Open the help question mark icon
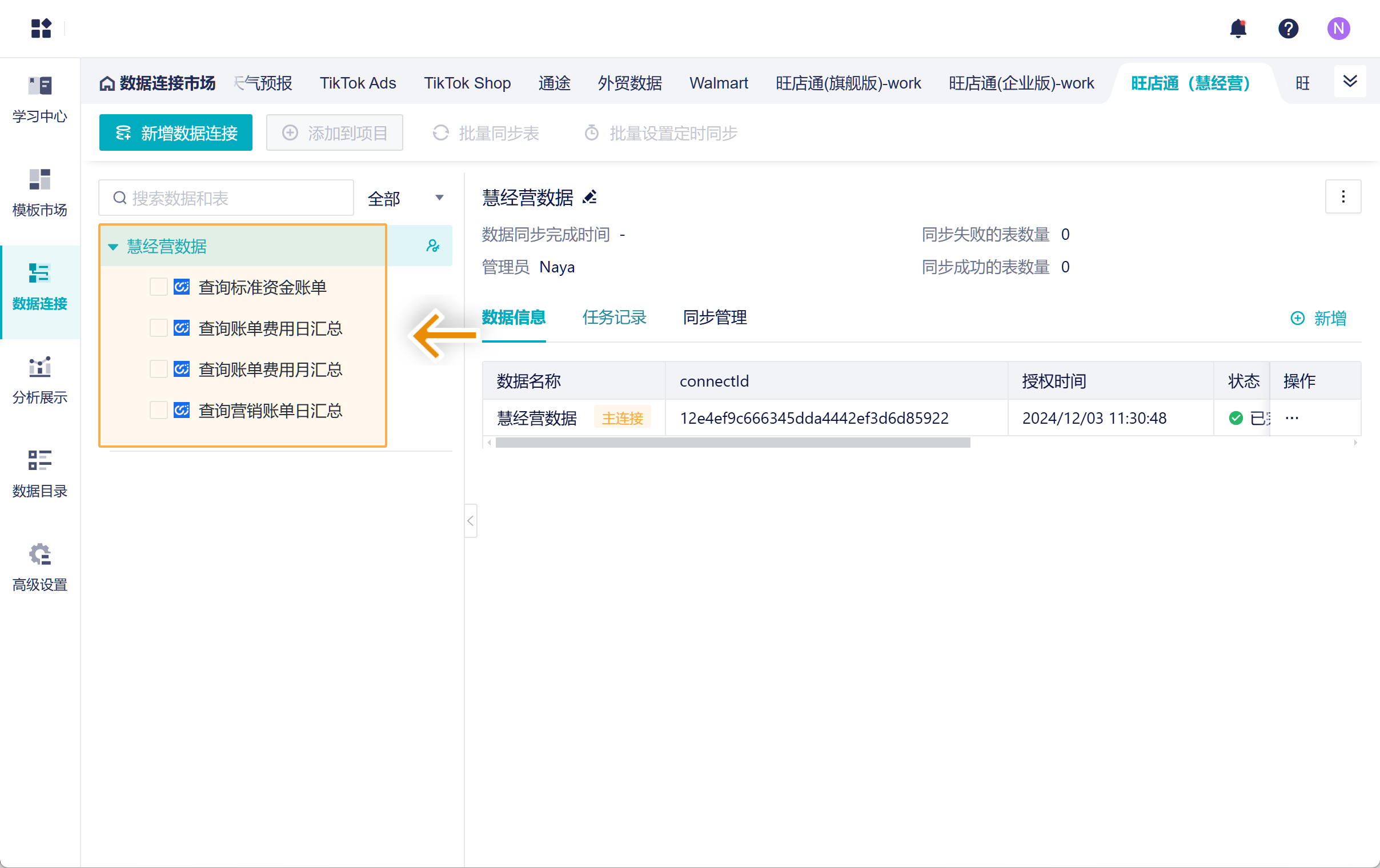 tap(1287, 28)
